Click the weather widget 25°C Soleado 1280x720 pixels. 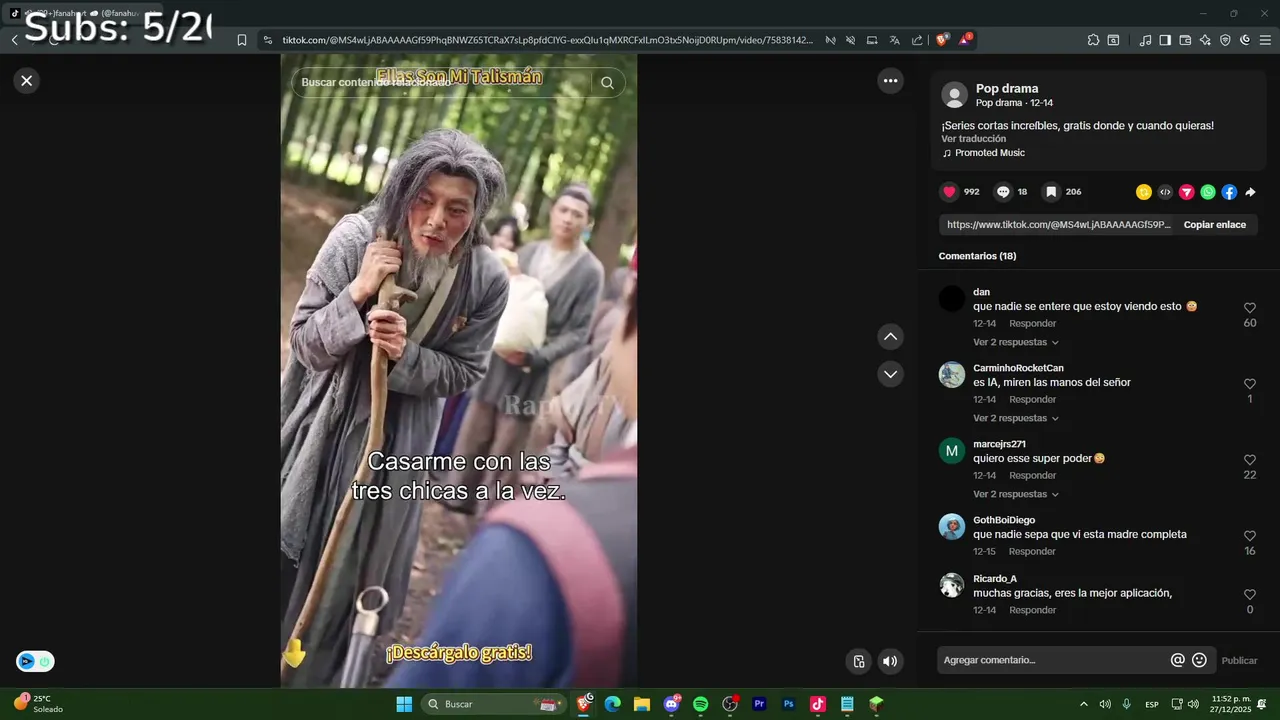click(38, 703)
